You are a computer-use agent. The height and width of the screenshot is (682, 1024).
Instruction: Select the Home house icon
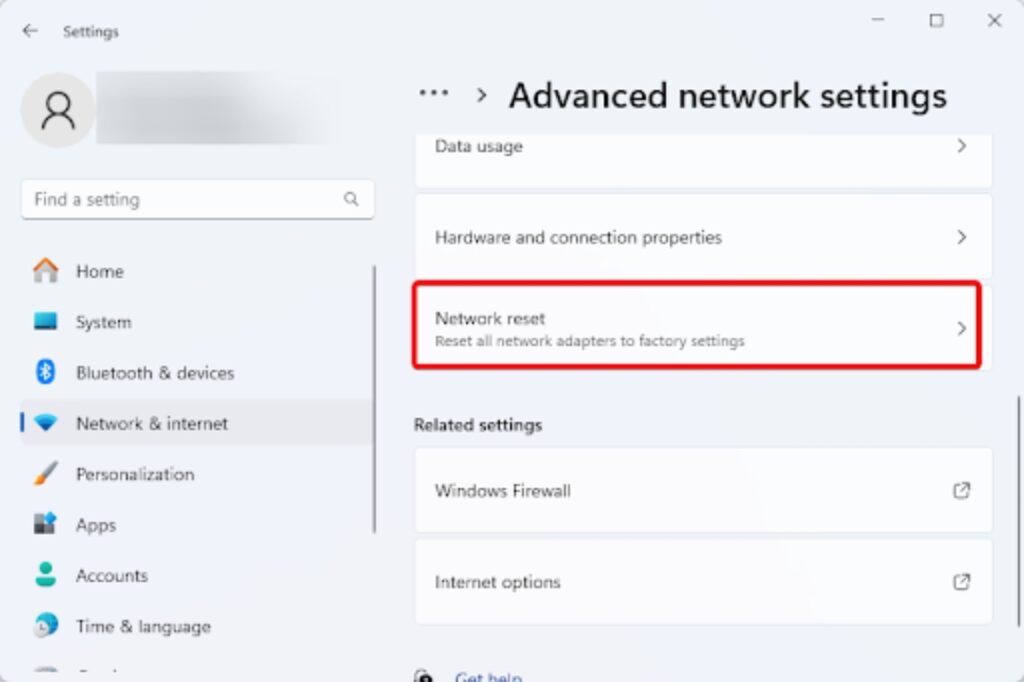[46, 271]
